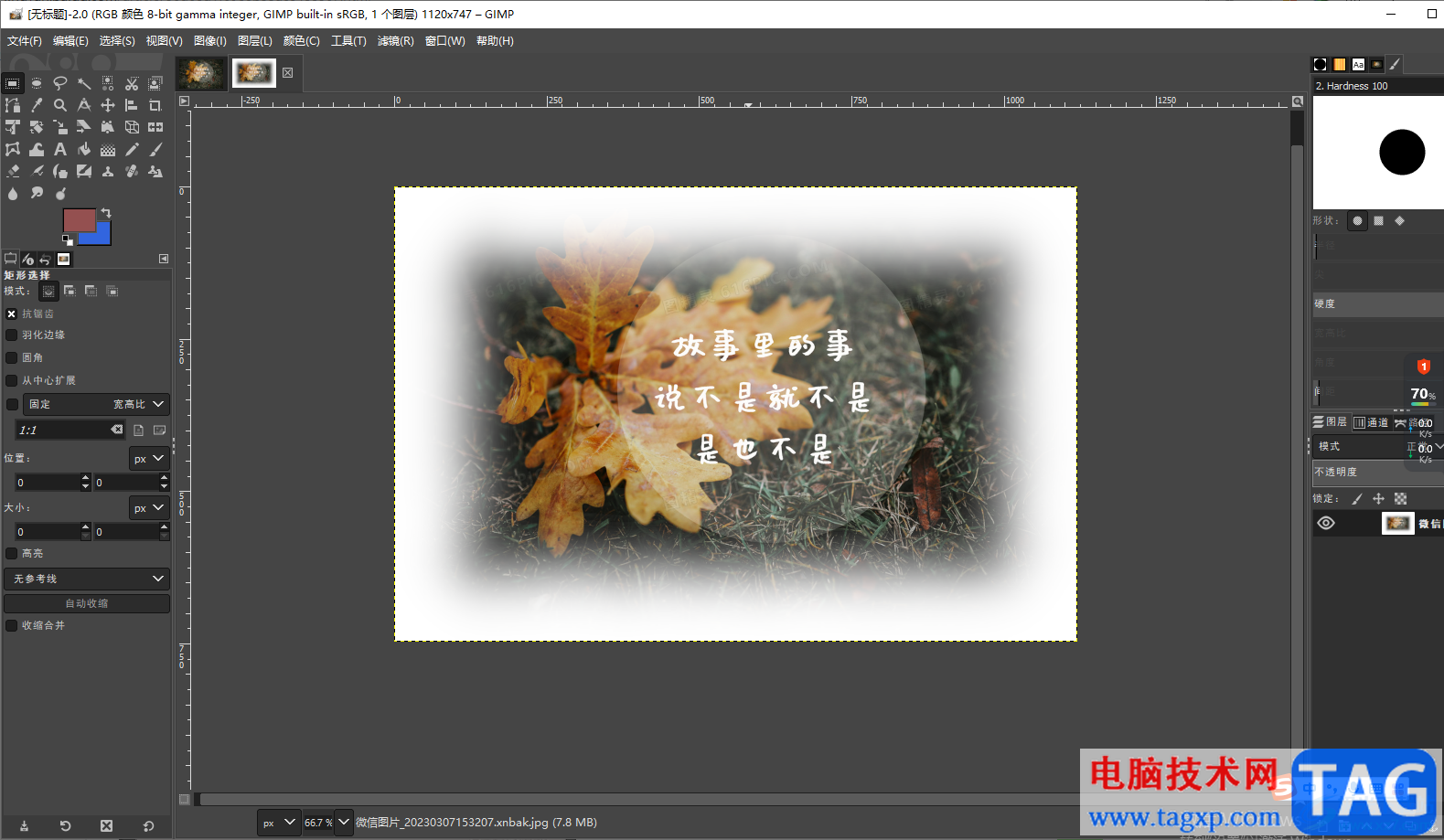The image size is (1444, 840).
Task: Open the 位置 px unit dropdown
Action: click(x=149, y=458)
